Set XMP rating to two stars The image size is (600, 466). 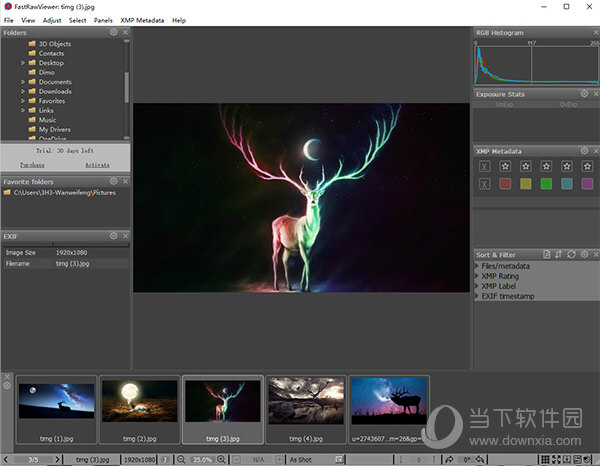click(526, 166)
